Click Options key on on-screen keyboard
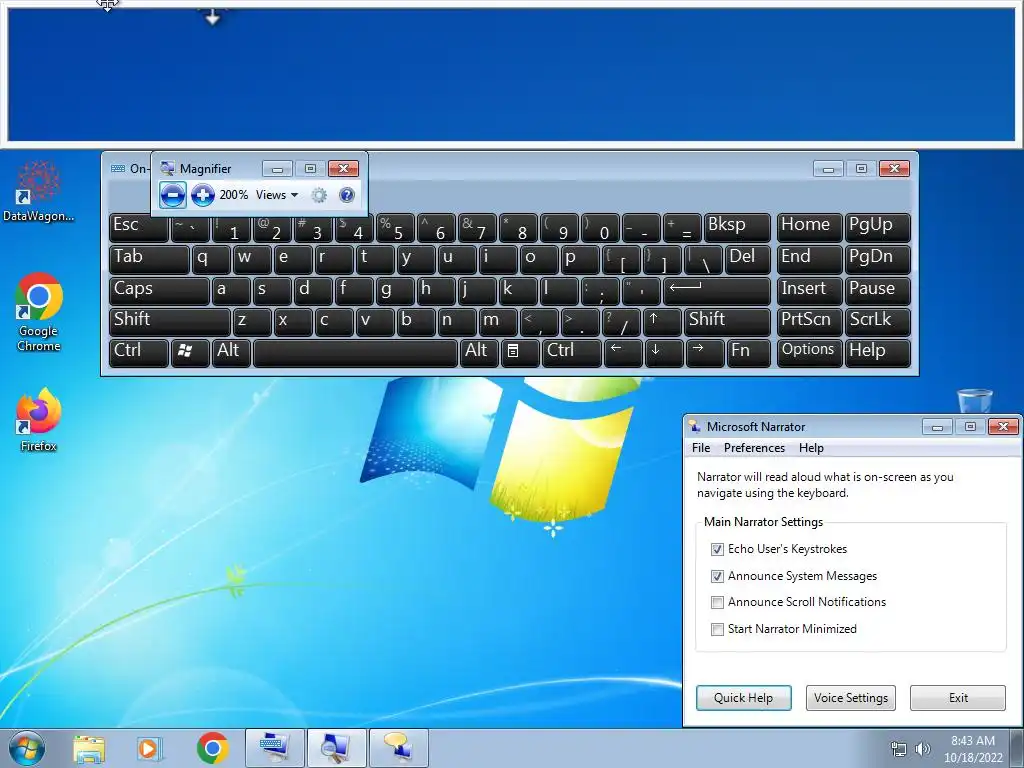Image resolution: width=1024 pixels, height=768 pixels. pos(809,353)
